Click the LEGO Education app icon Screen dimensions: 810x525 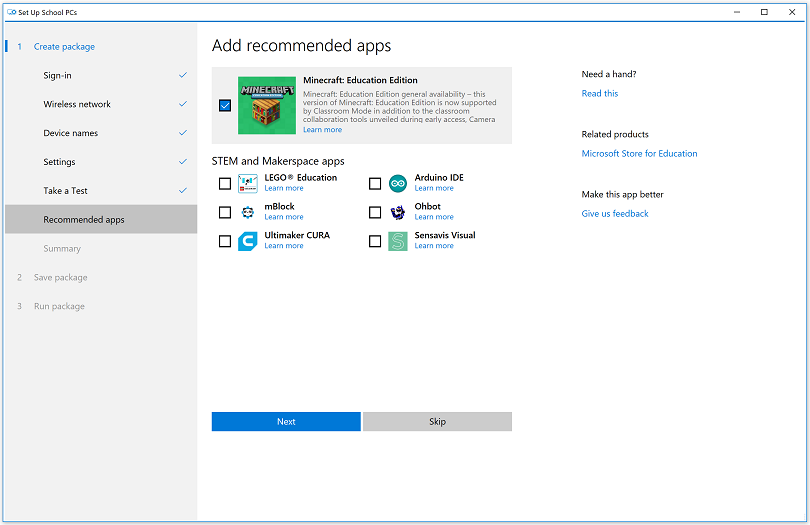[x=248, y=183]
